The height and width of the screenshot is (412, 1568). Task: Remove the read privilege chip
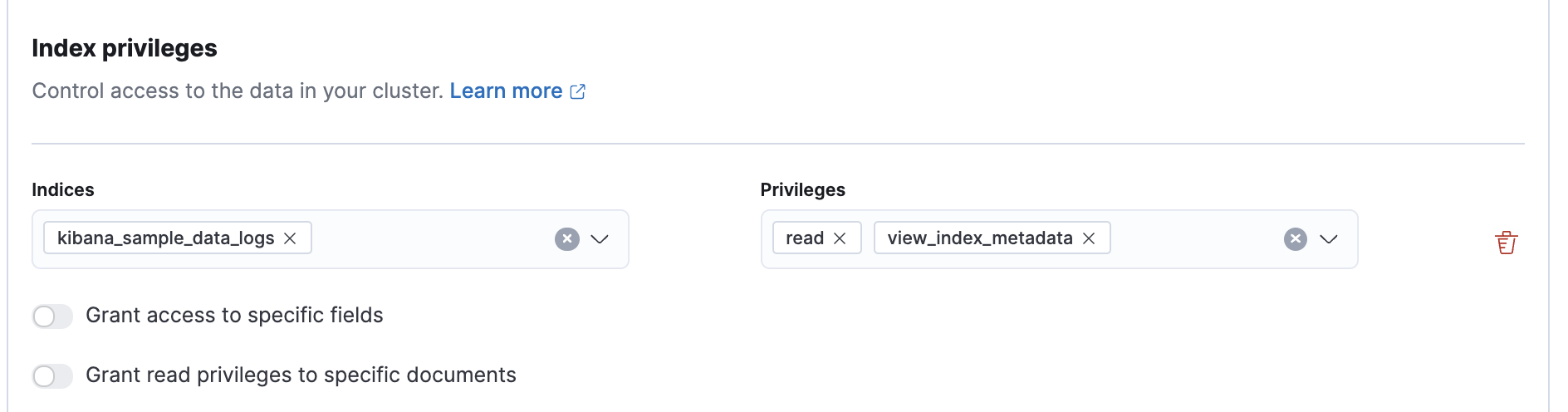(840, 238)
